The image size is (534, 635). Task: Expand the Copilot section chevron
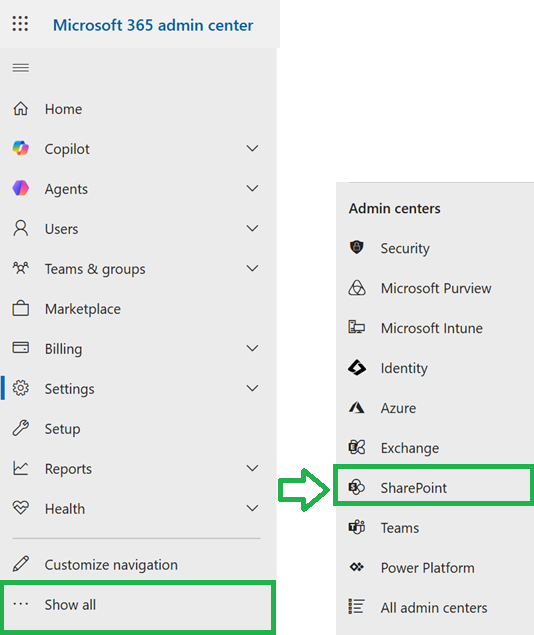tap(252, 149)
